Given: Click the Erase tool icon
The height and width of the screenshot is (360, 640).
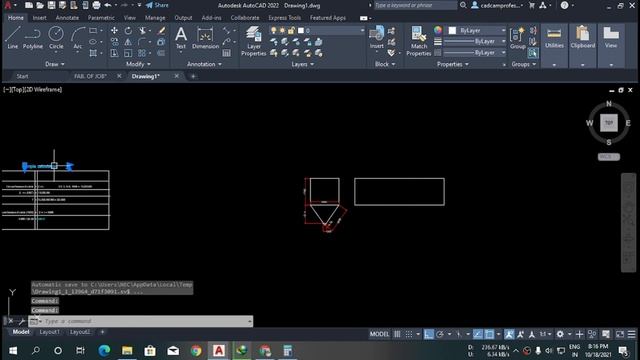Looking at the screenshot, I should [x=162, y=31].
